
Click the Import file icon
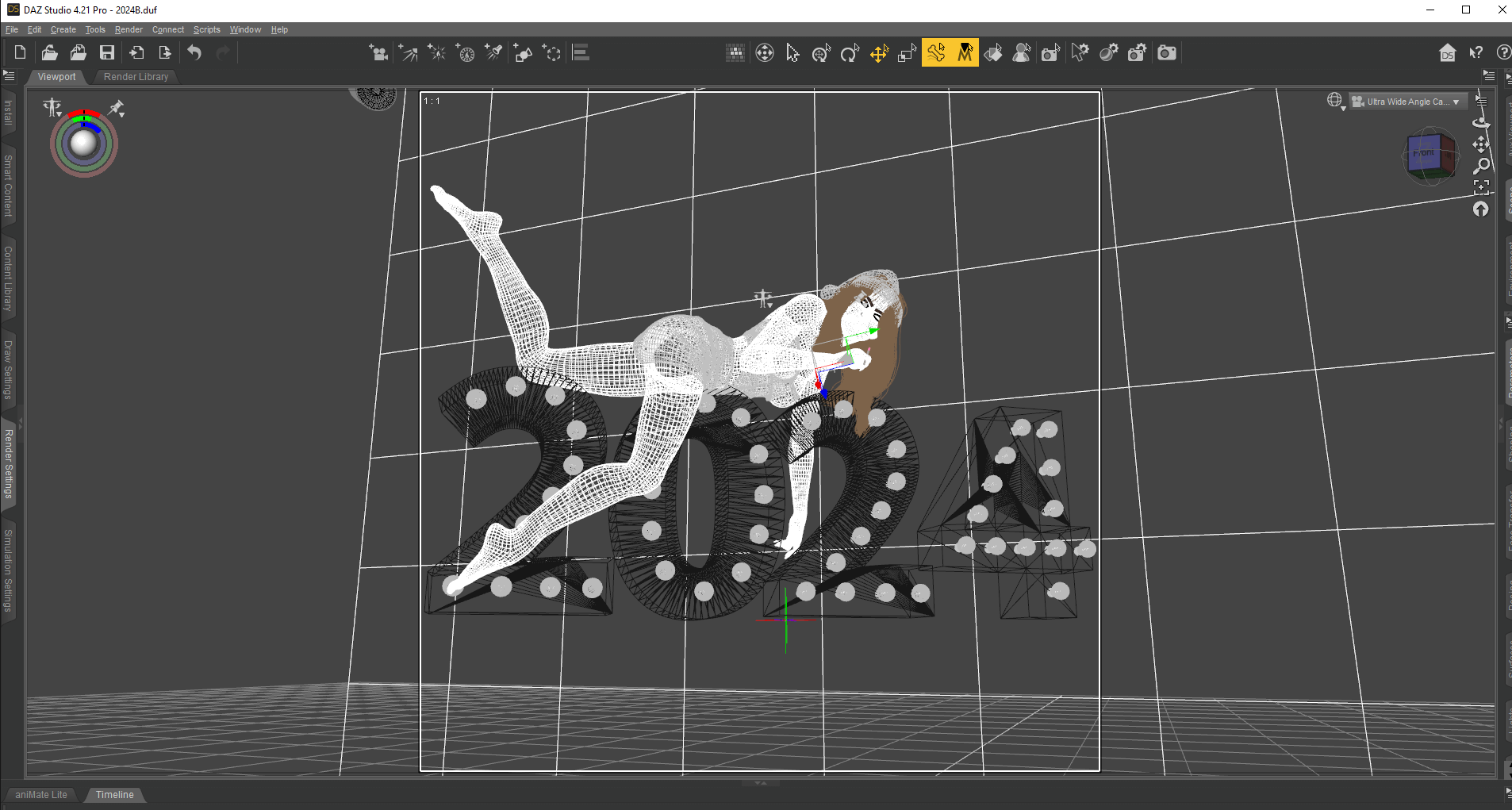pyautogui.click(x=136, y=53)
